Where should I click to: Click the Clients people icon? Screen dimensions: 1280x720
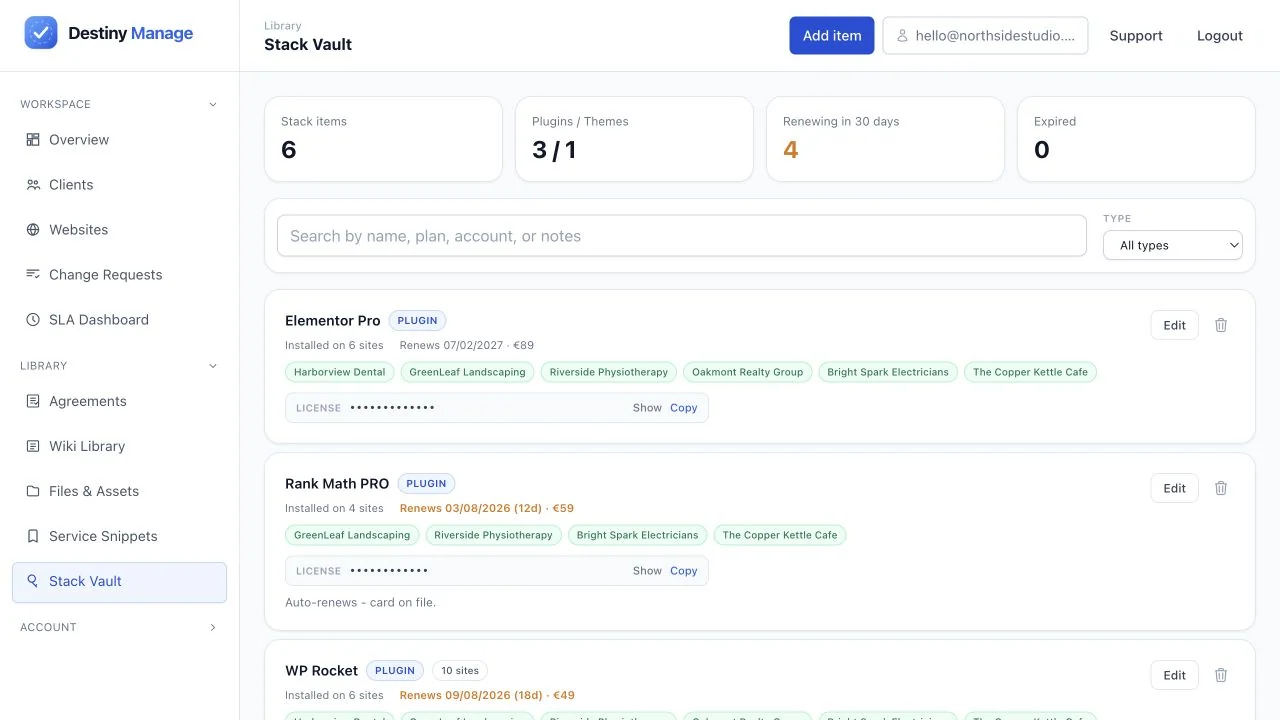[33, 185]
